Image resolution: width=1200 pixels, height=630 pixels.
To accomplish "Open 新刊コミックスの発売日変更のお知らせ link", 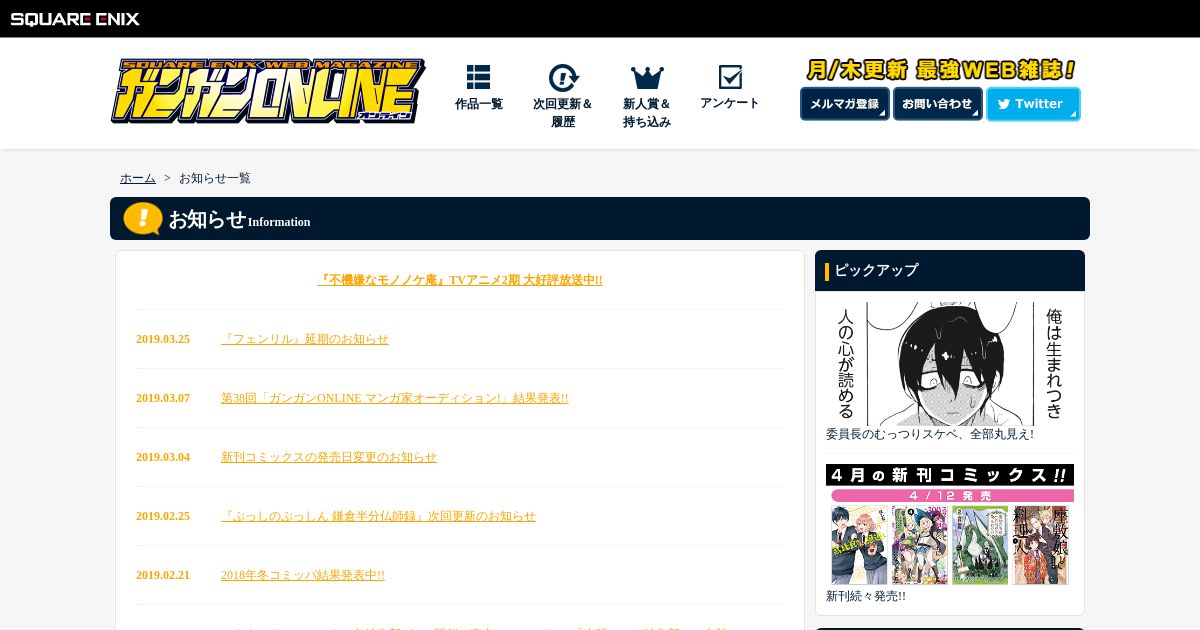I will coord(329,457).
